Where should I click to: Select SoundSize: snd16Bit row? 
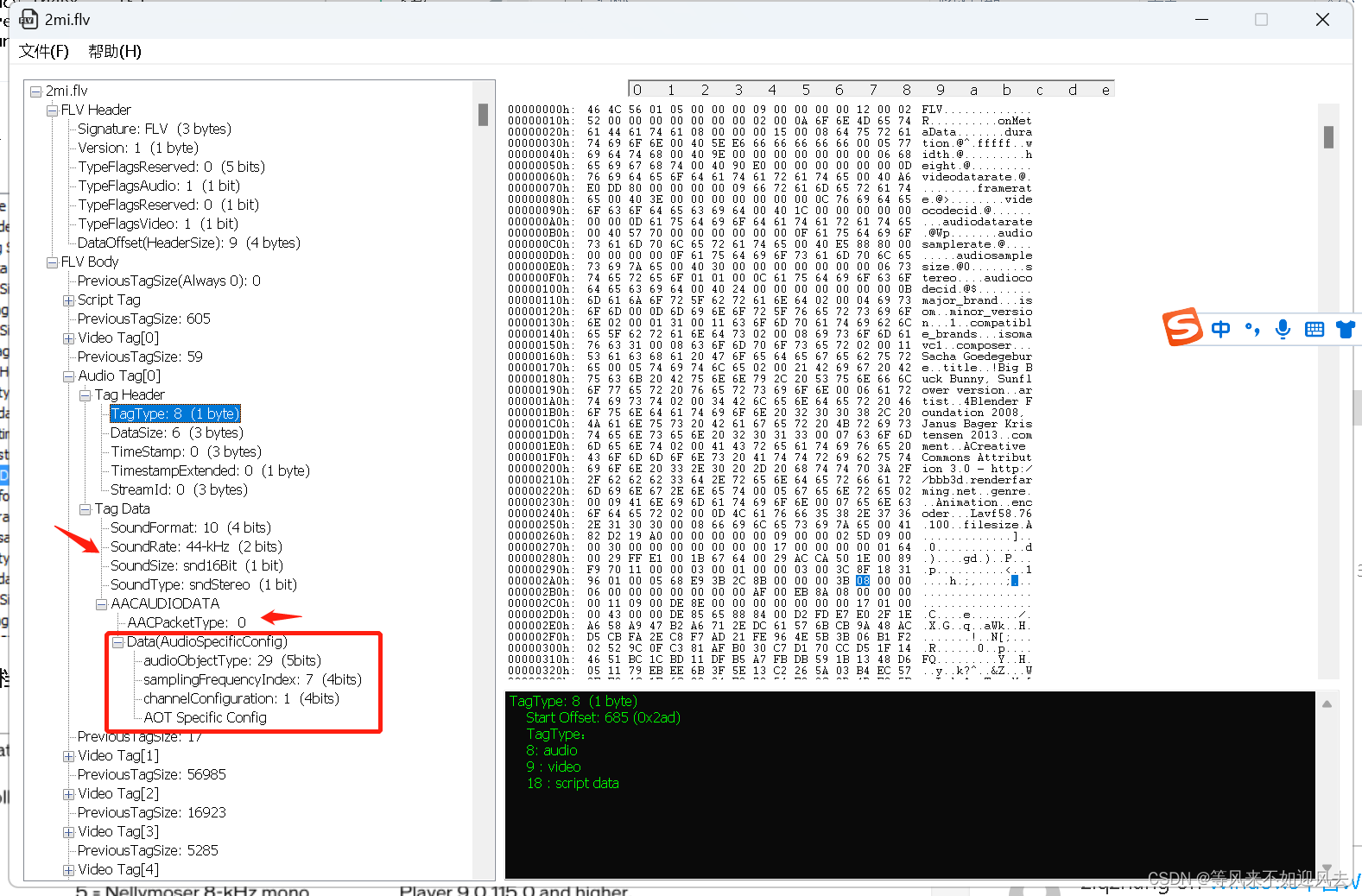[x=196, y=565]
